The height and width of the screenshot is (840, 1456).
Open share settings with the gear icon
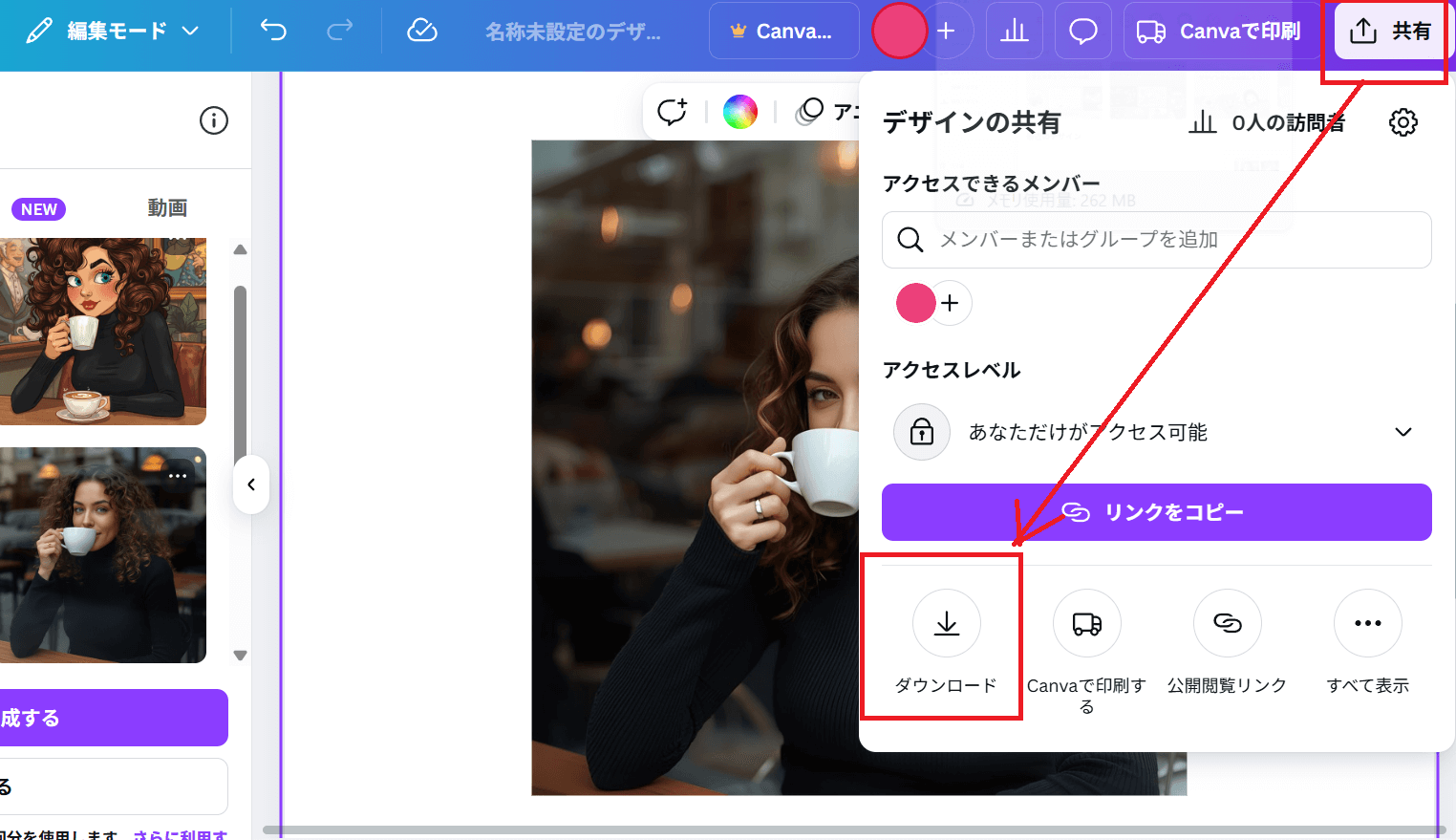point(1402,122)
